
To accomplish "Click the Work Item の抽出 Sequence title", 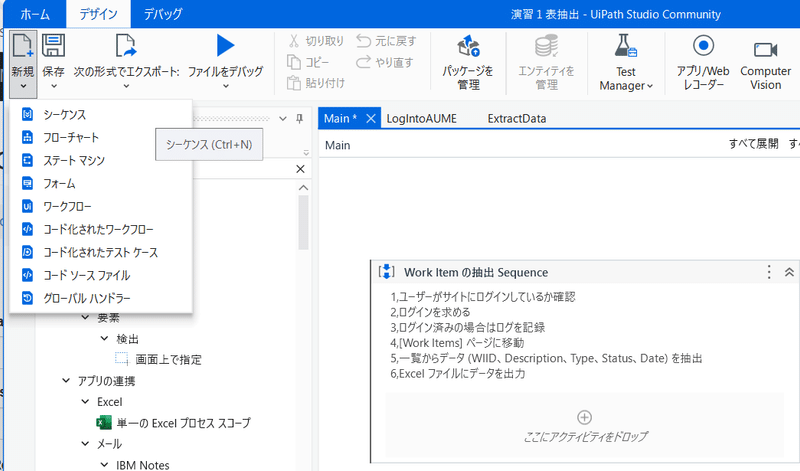I will pos(476,272).
